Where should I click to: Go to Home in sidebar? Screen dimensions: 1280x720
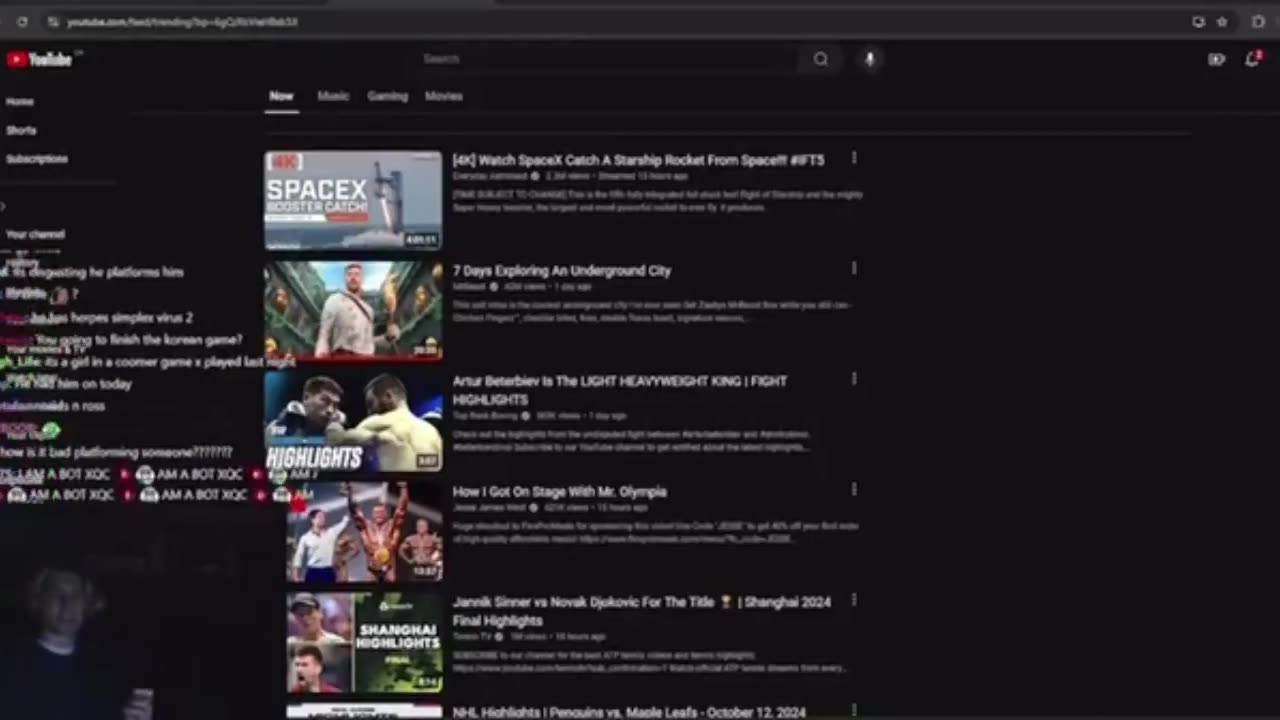coord(20,101)
